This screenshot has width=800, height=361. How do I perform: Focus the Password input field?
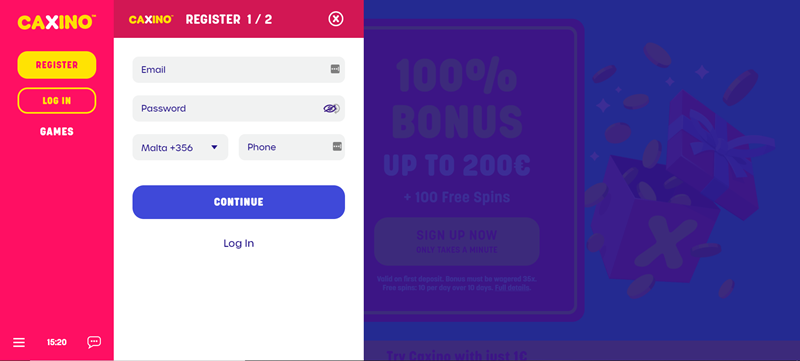[239, 108]
